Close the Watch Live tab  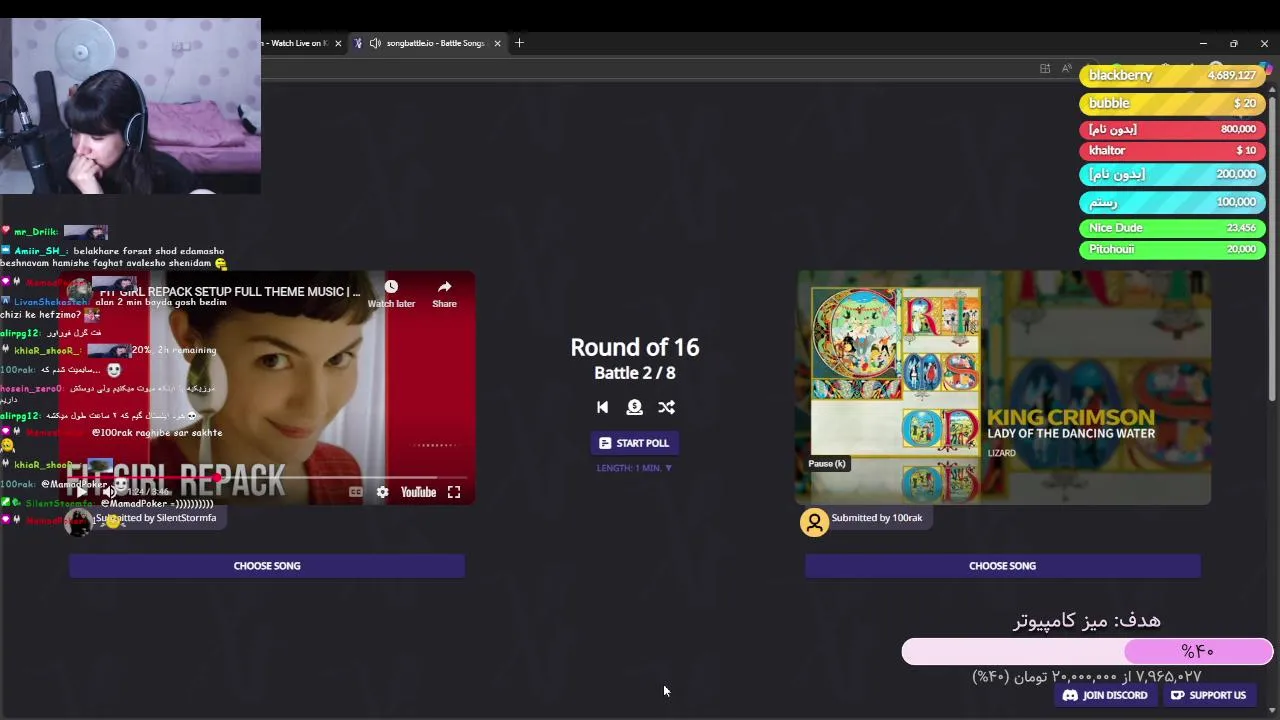(338, 43)
